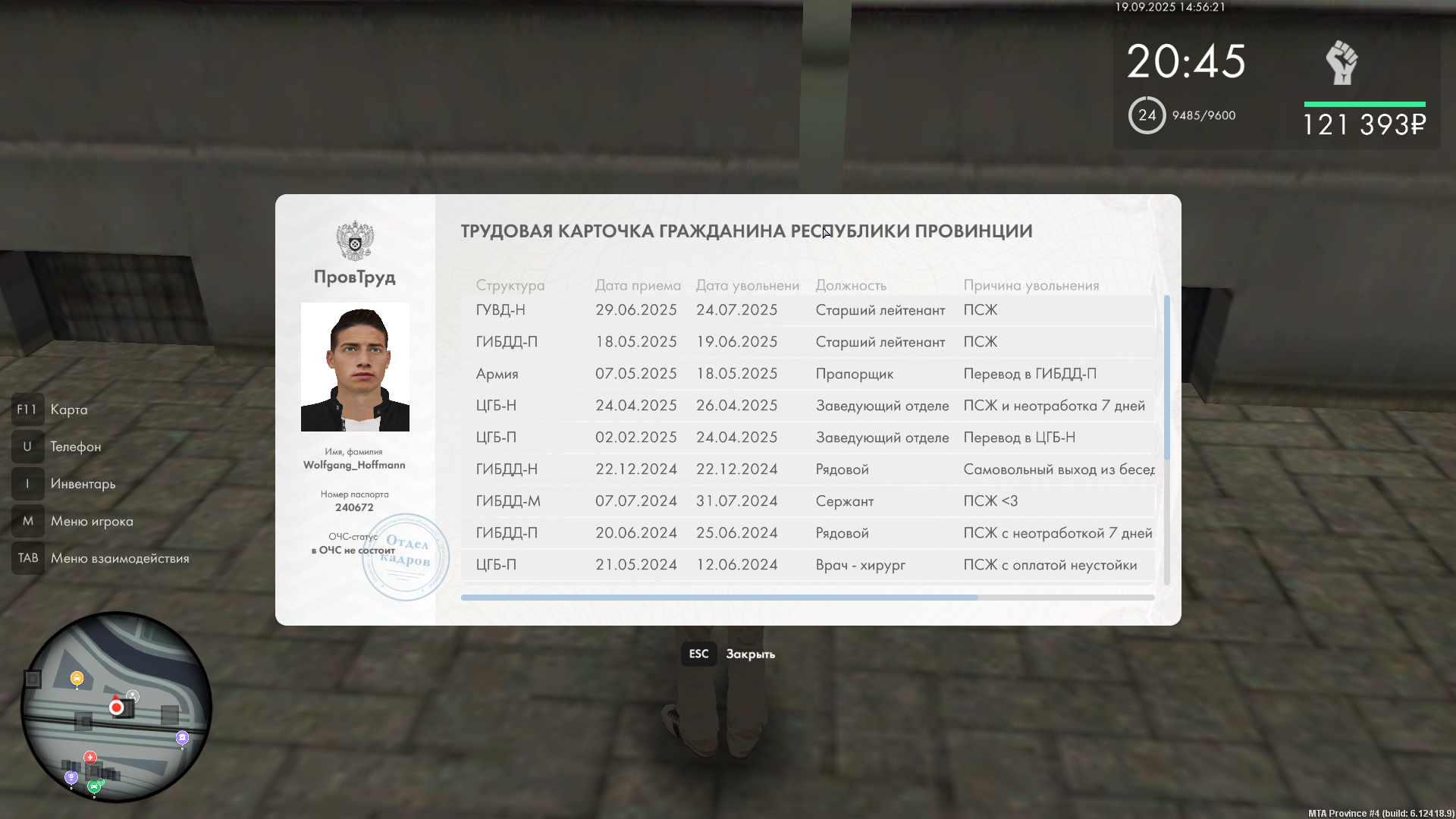Click the red player position marker on the minimap
This screenshot has width=1456, height=819.
pyautogui.click(x=116, y=708)
